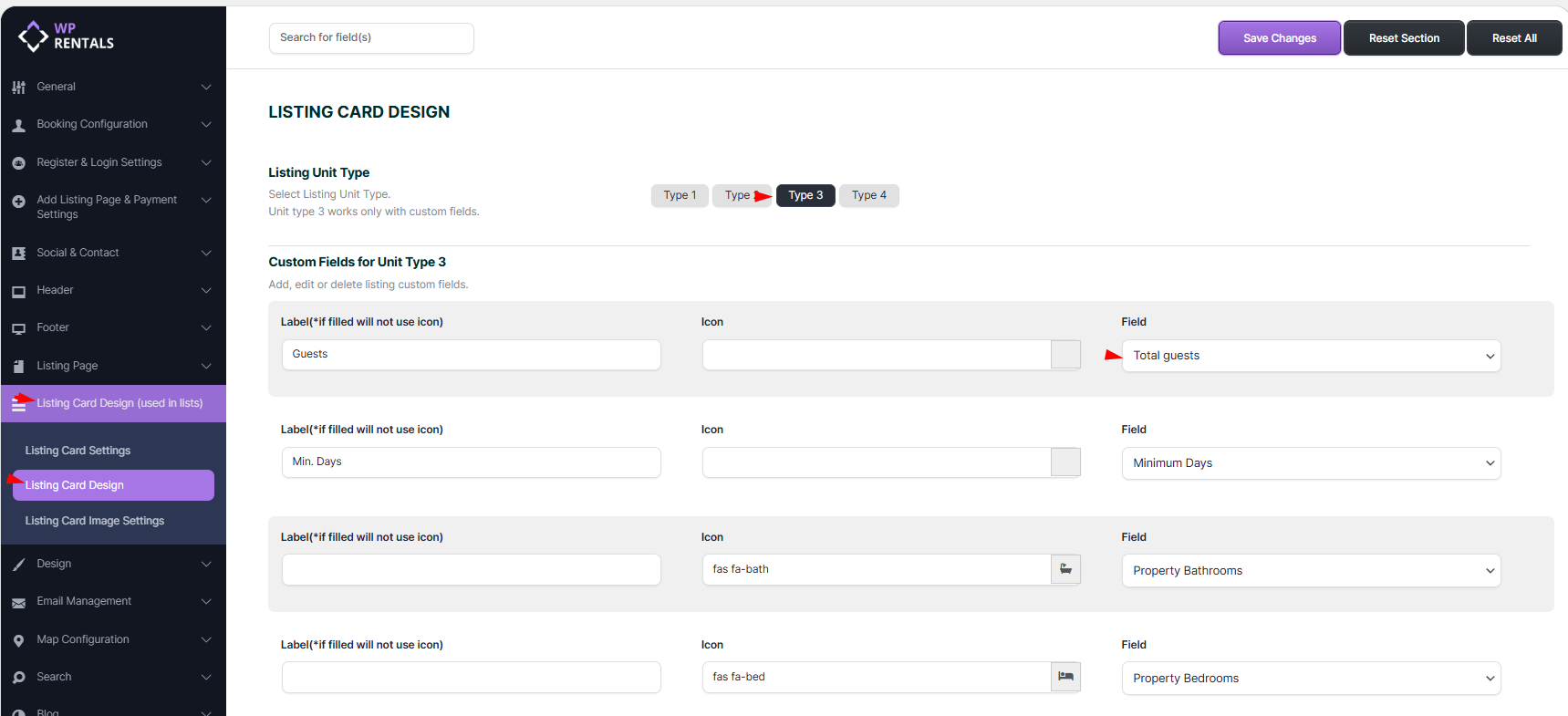Image resolution: width=1568 pixels, height=716 pixels.
Task: Select Type 3 listing unit option
Action: [805, 195]
